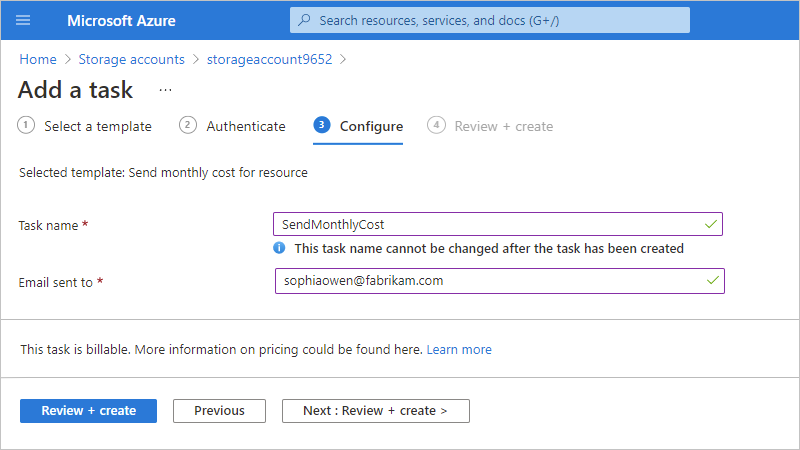Focus the Email sent to input field

tap(499, 281)
